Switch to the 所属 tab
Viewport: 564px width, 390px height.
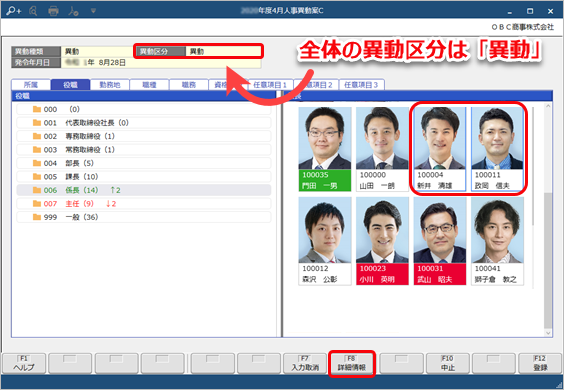point(31,85)
